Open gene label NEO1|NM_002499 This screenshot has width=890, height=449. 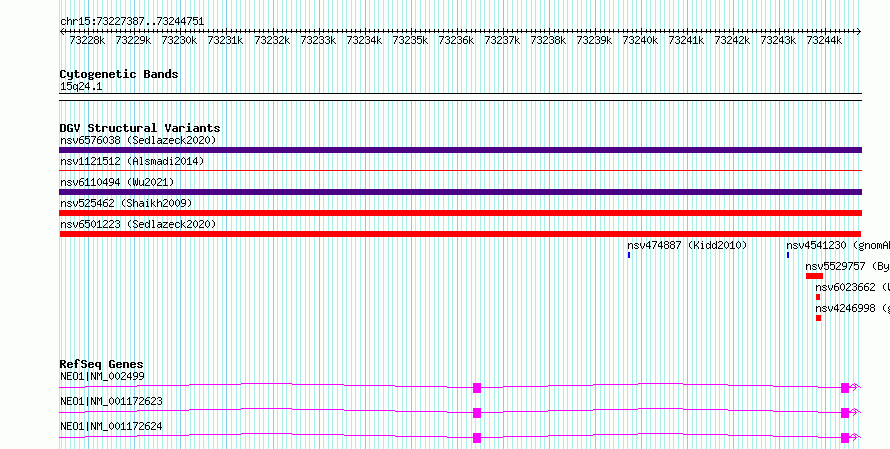(x=102, y=376)
